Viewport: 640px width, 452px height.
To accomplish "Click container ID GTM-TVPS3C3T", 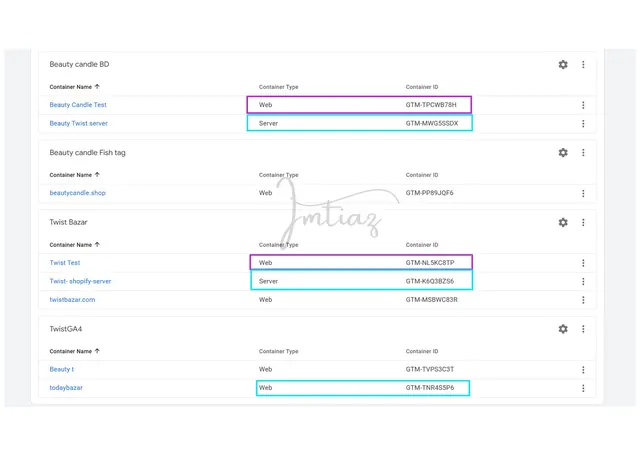I will click(430, 369).
